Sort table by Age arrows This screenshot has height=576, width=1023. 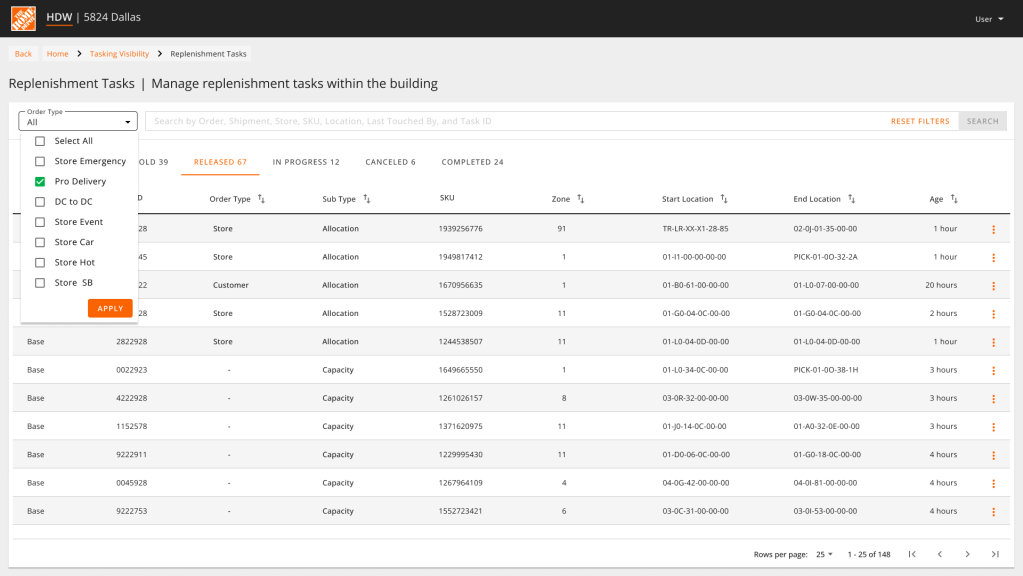tap(954, 199)
